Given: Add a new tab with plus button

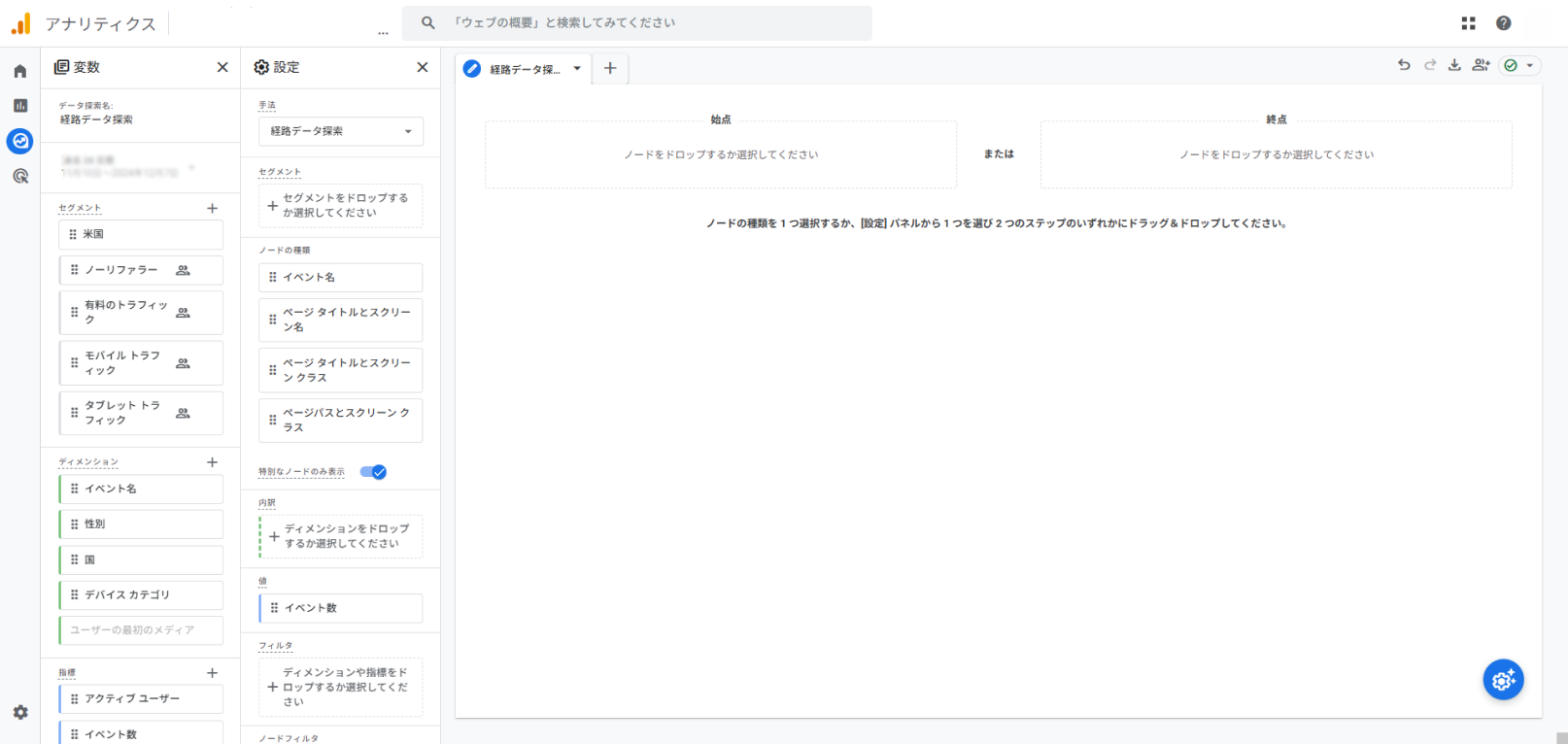Looking at the screenshot, I should pyautogui.click(x=610, y=68).
